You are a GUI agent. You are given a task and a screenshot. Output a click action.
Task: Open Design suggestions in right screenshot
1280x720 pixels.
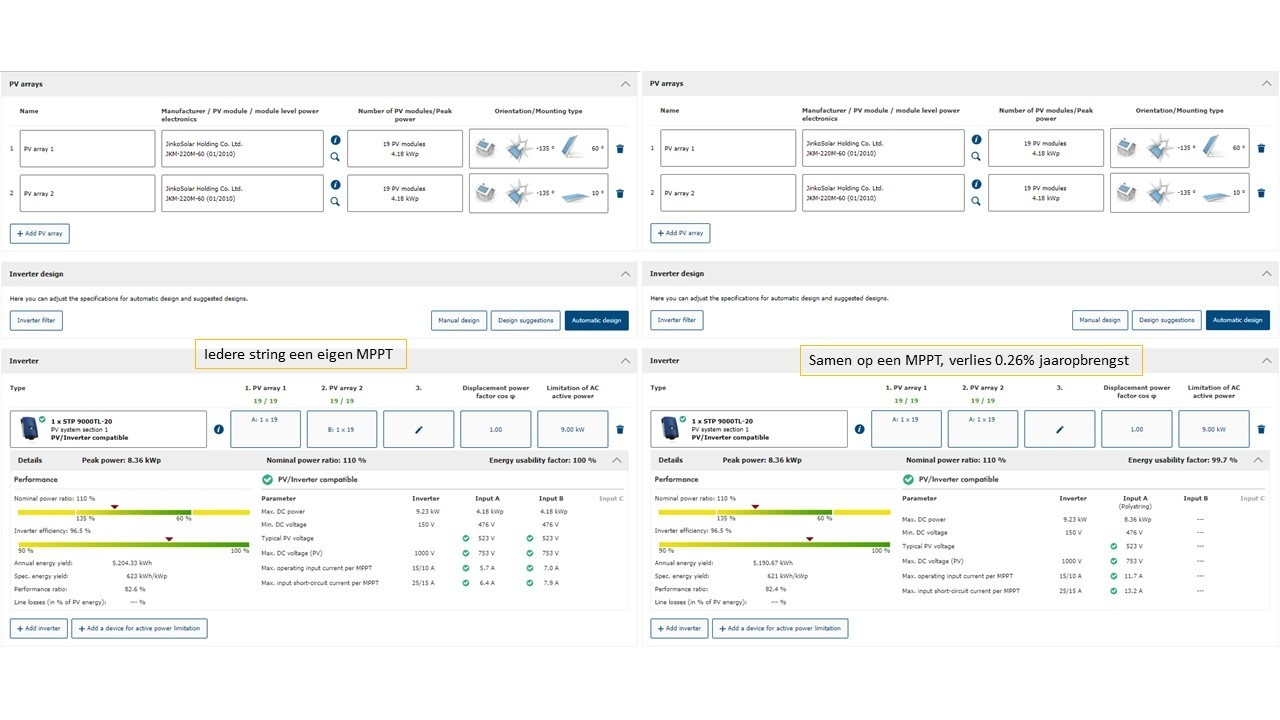pyautogui.click(x=1167, y=320)
